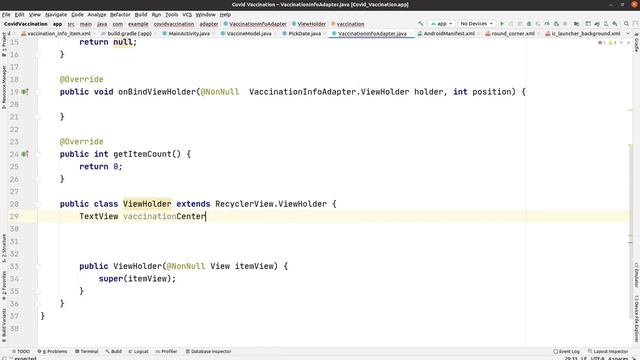Image resolution: width=640 pixels, height=360 pixels.
Task: Open the Project Structure icon in toolbar
Action: (576, 24)
